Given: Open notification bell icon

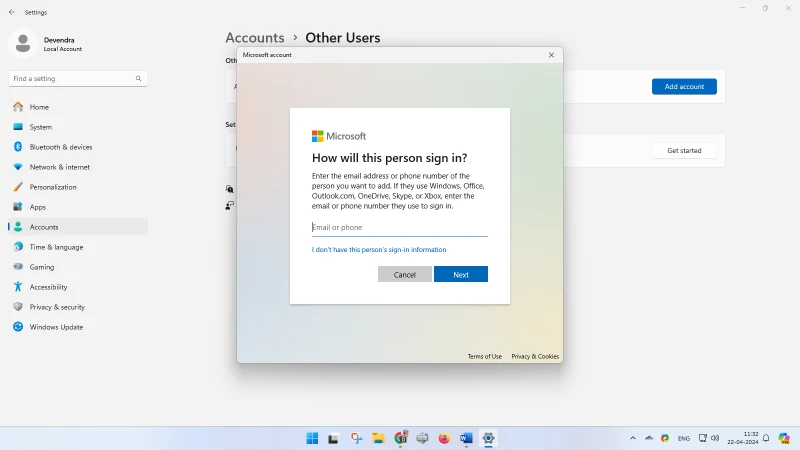Looking at the screenshot, I should [766, 438].
